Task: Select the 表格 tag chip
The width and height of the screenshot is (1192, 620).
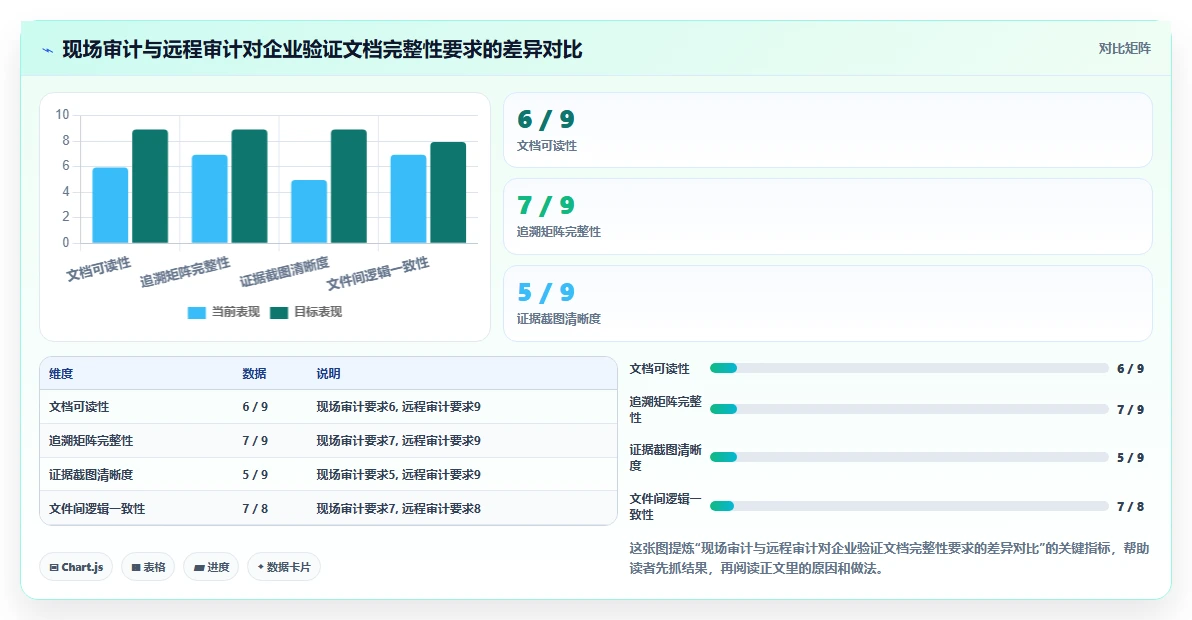Action: 148,567
